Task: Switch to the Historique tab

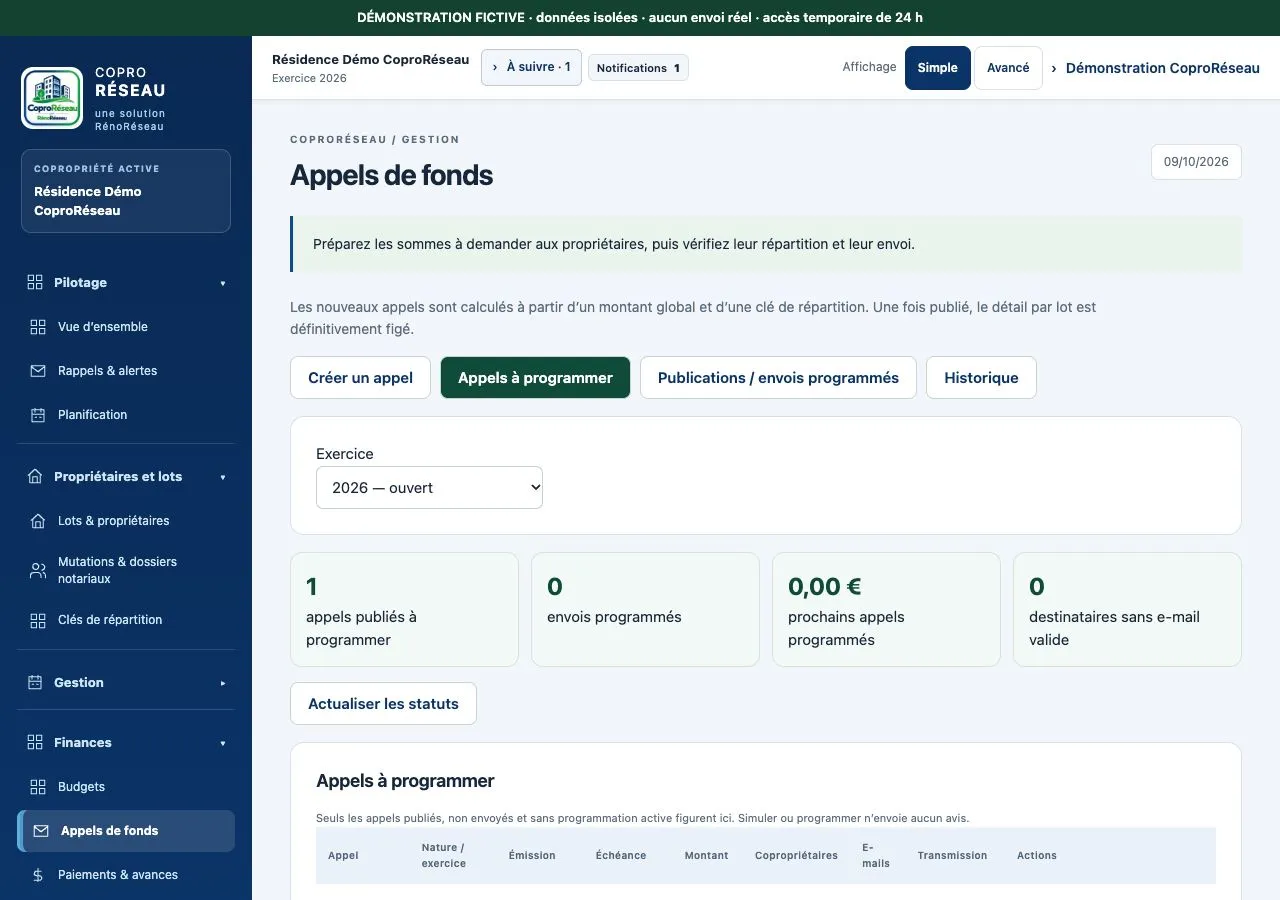Action: [981, 378]
